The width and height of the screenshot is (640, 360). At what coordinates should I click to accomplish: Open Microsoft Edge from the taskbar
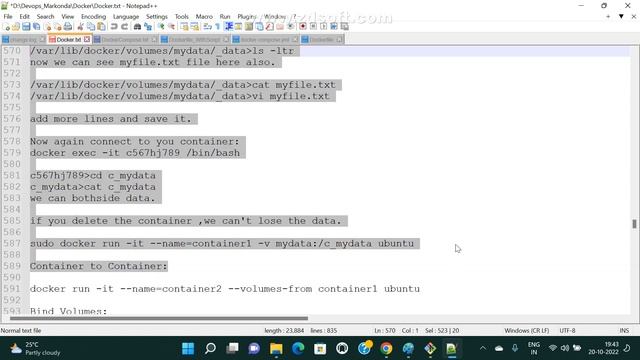pyautogui.click(x=298, y=349)
